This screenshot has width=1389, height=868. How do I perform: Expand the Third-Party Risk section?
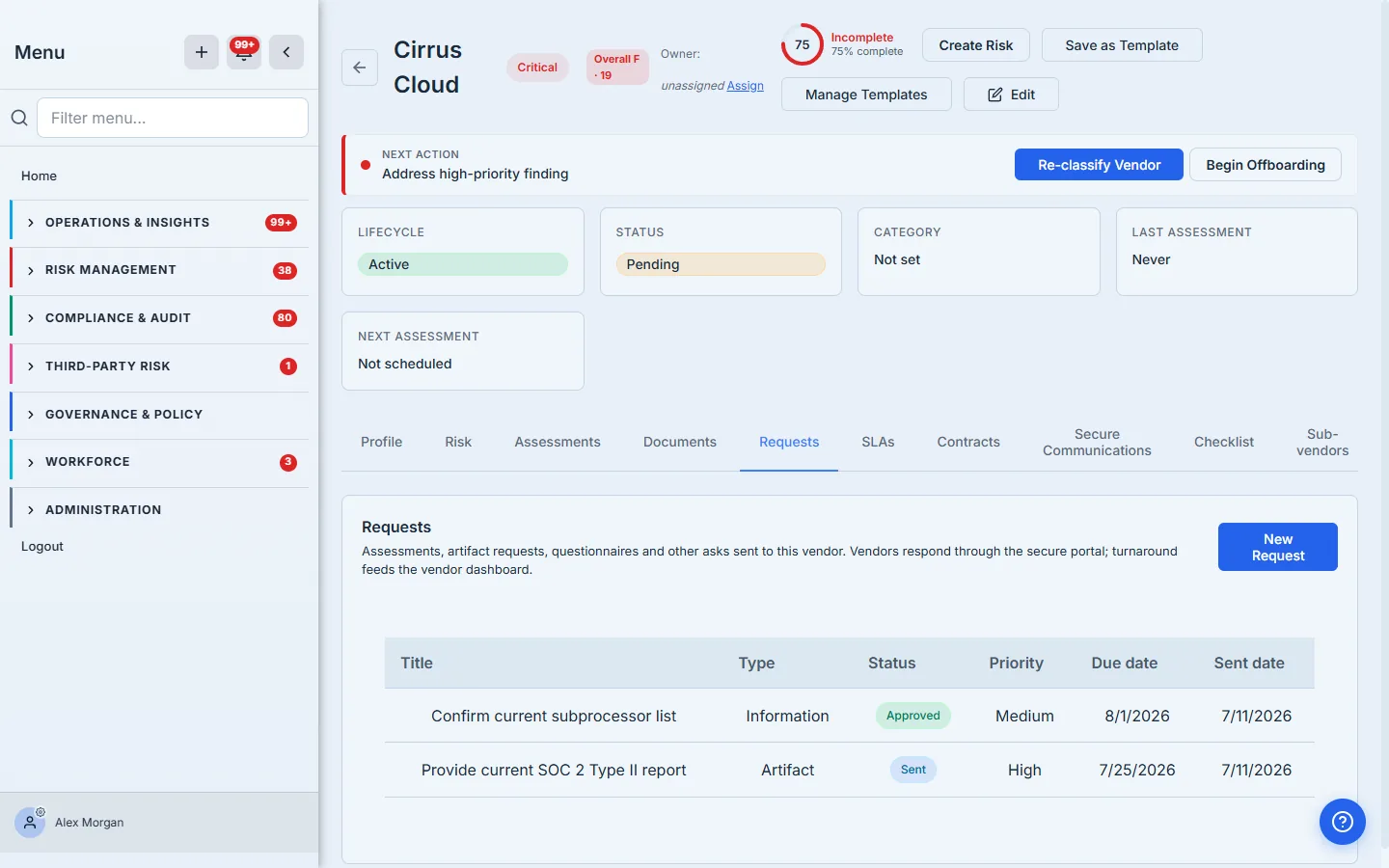(159, 366)
